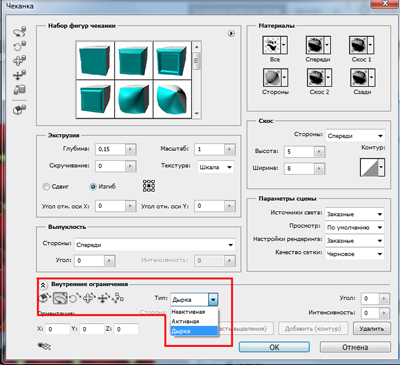
Task: Open the 'Скручивание' slider popup arrow
Action: click(x=130, y=166)
